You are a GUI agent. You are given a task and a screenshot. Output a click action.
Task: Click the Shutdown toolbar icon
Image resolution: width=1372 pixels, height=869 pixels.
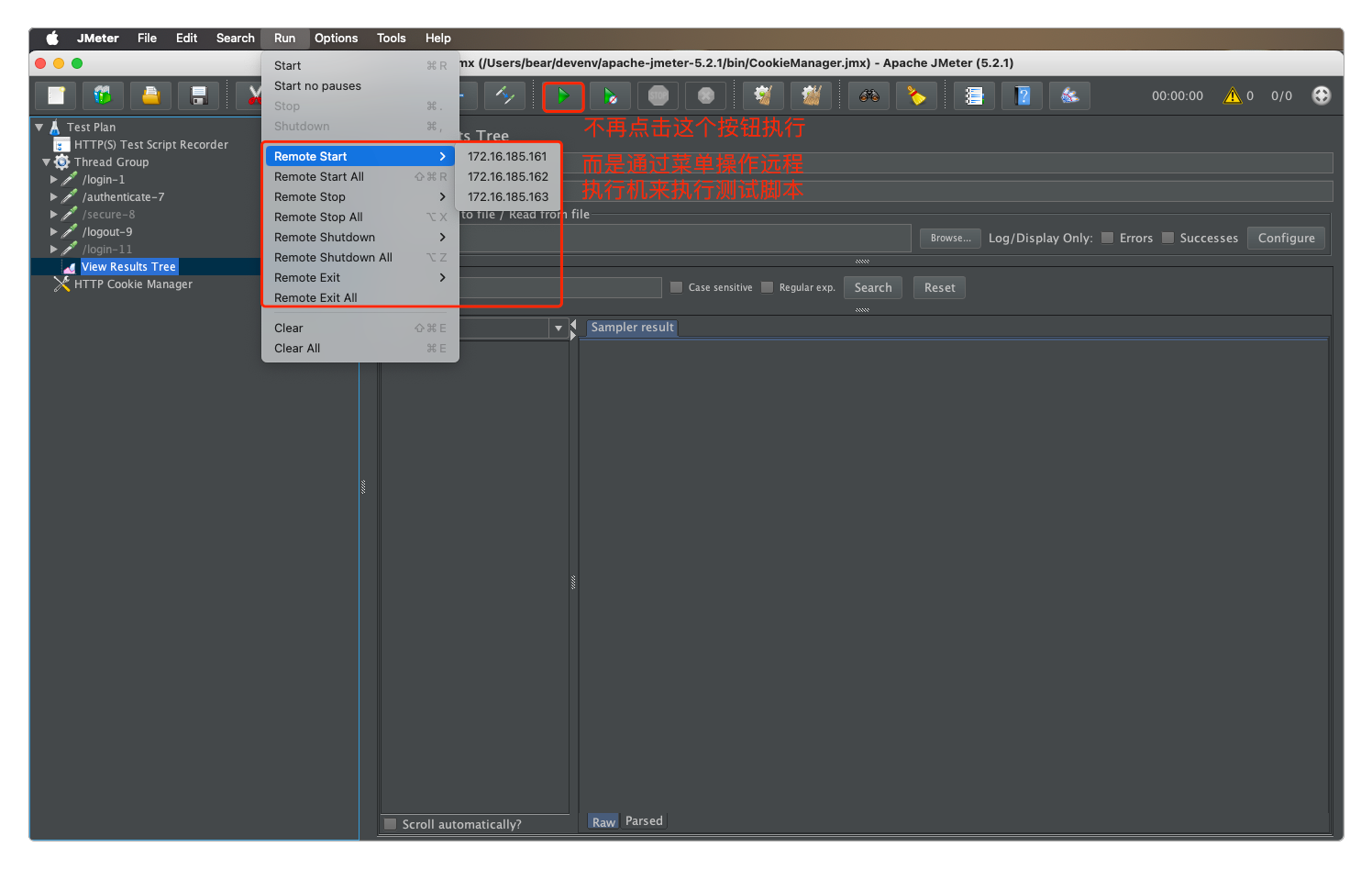706,95
